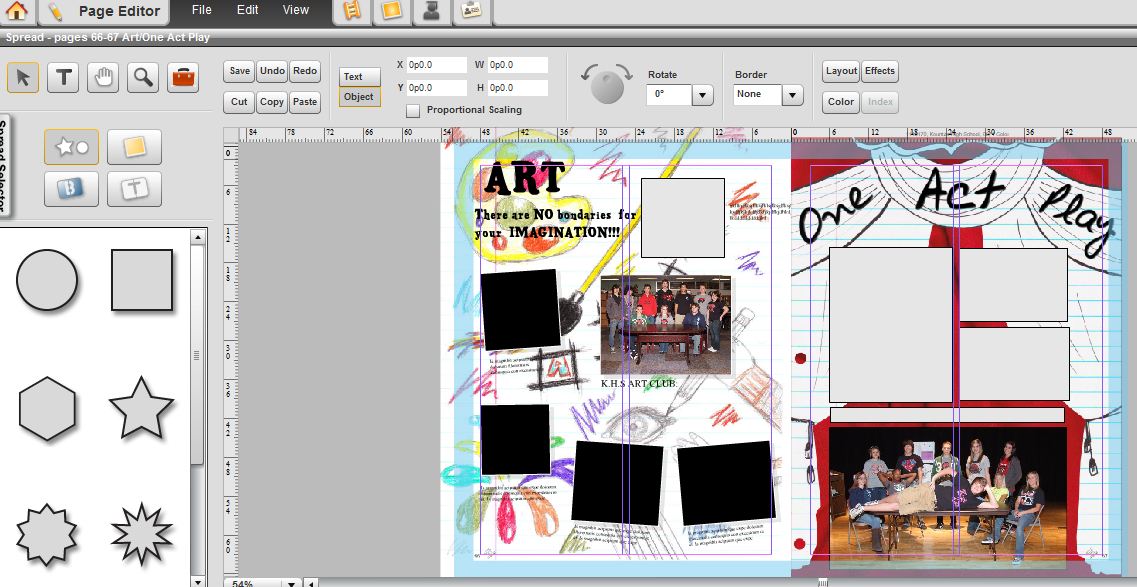1137x587 pixels.
Task: Open the File menu
Action: [x=202, y=10]
